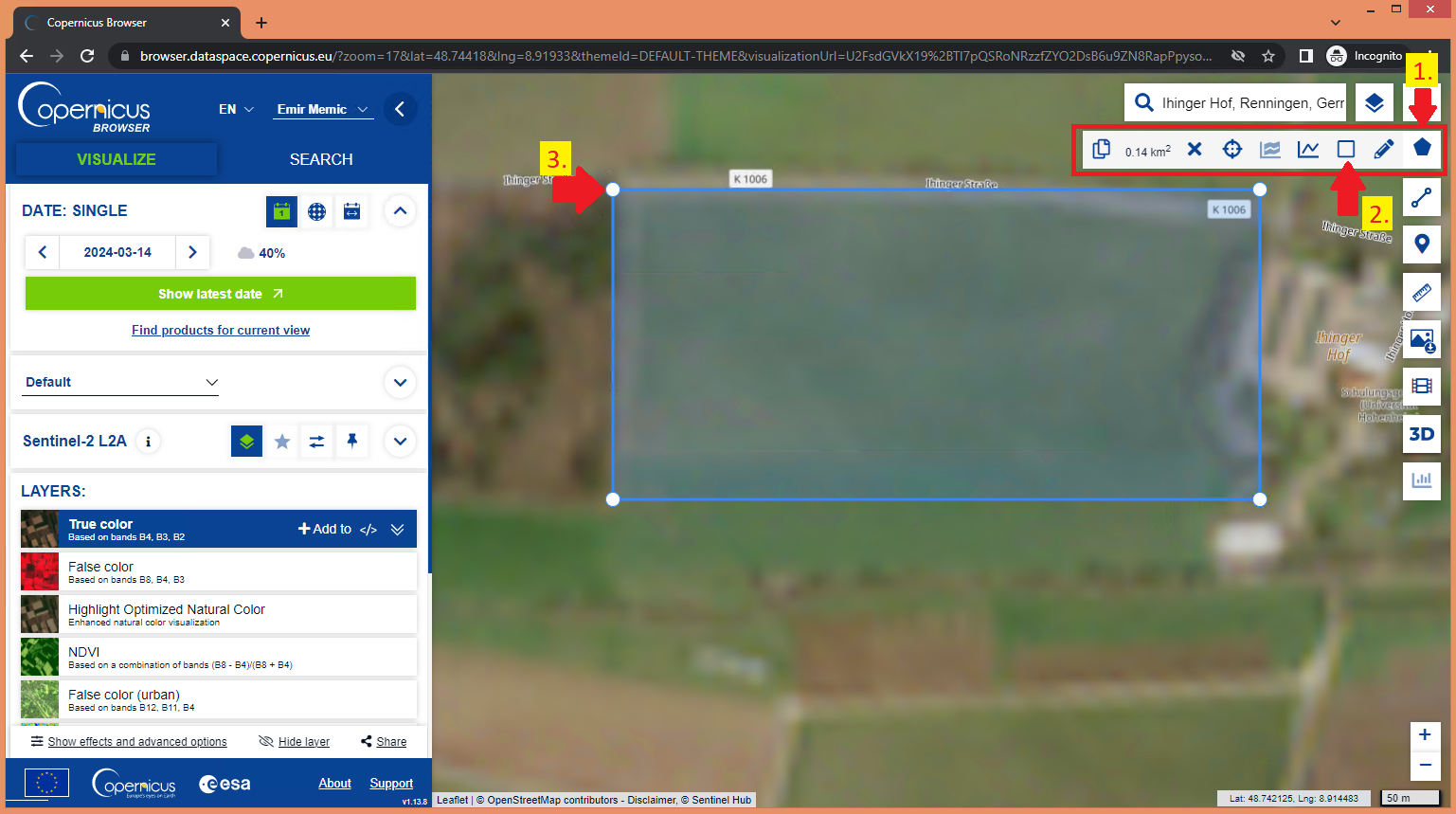This screenshot has height=814, width=1456.
Task: Show info about Sentinel-2 L2A
Action: coord(148,442)
